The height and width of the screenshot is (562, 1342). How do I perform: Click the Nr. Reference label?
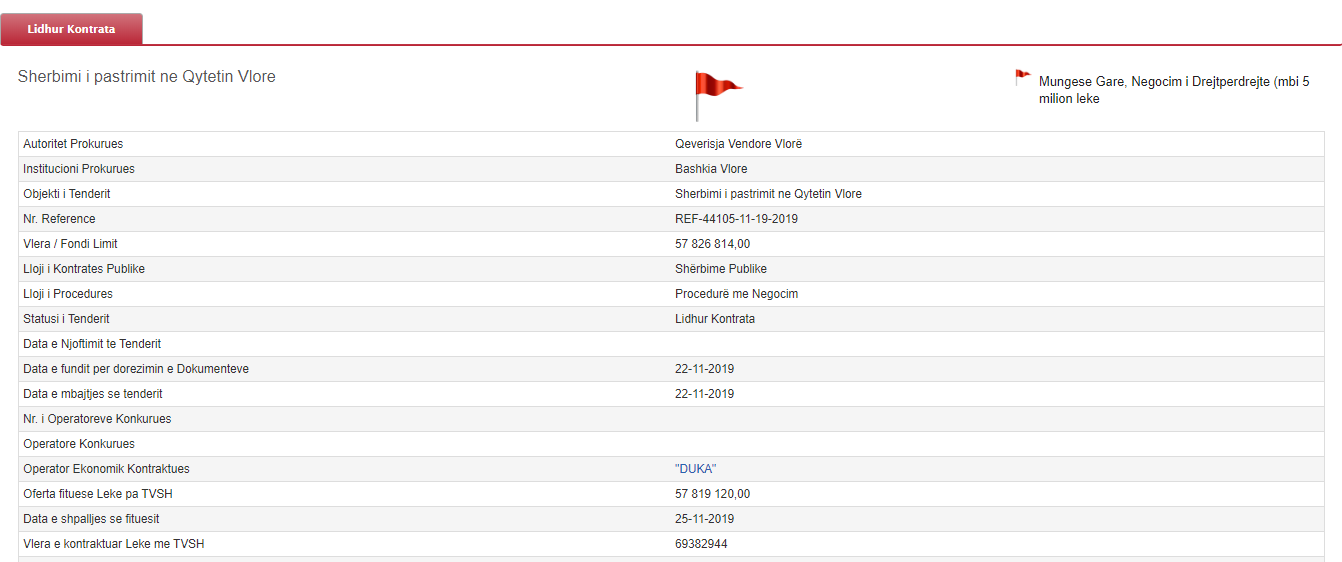[60, 219]
